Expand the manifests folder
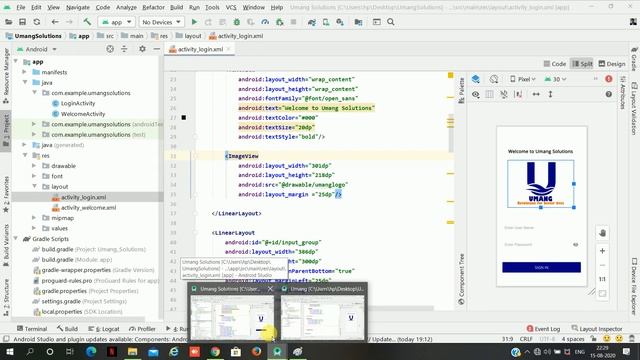Viewport: 640px width, 360px height. point(24,72)
